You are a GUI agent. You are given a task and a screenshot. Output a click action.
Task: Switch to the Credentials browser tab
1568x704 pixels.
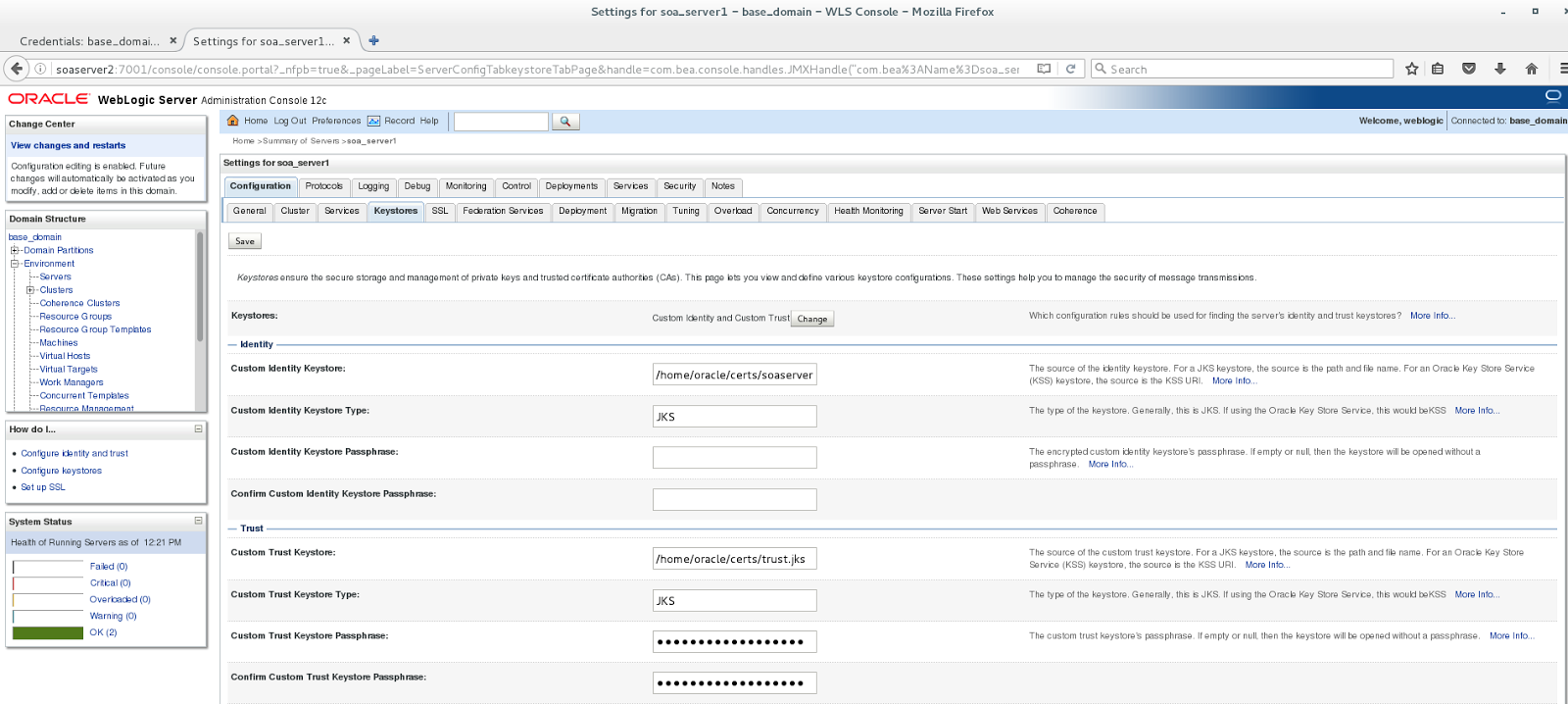88,41
